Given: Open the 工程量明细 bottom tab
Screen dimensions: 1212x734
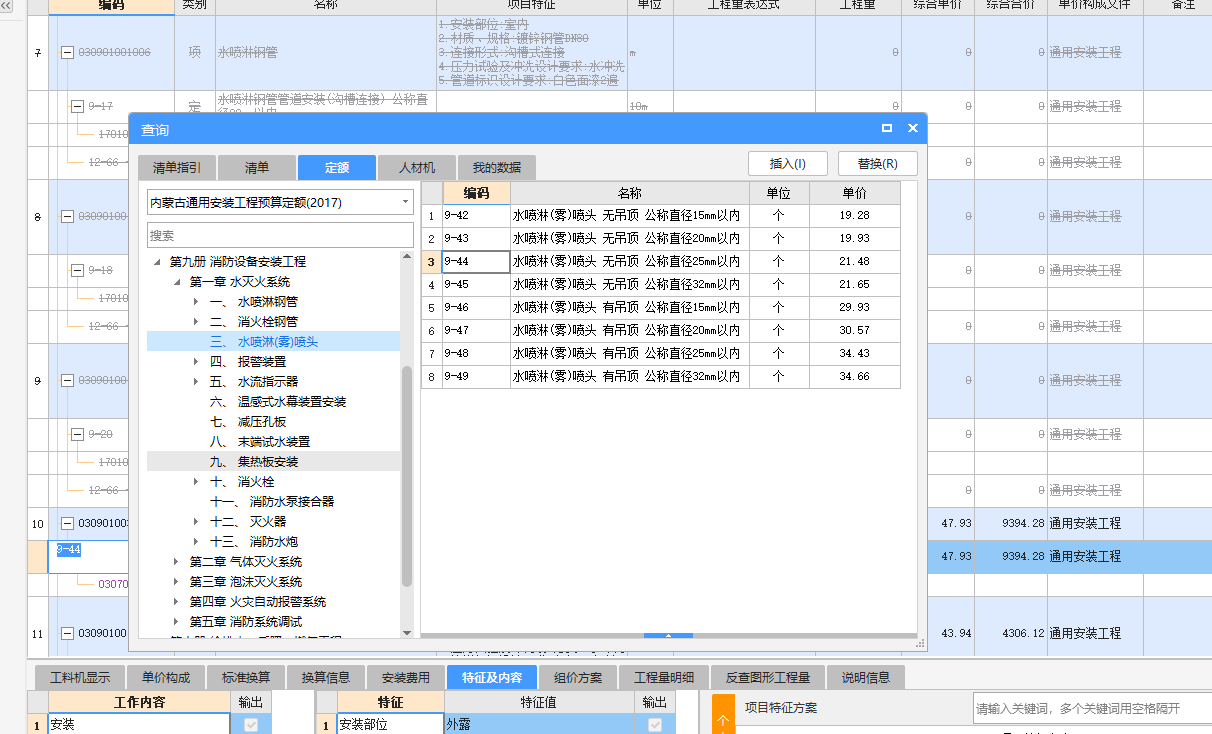Looking at the screenshot, I should click(664, 677).
